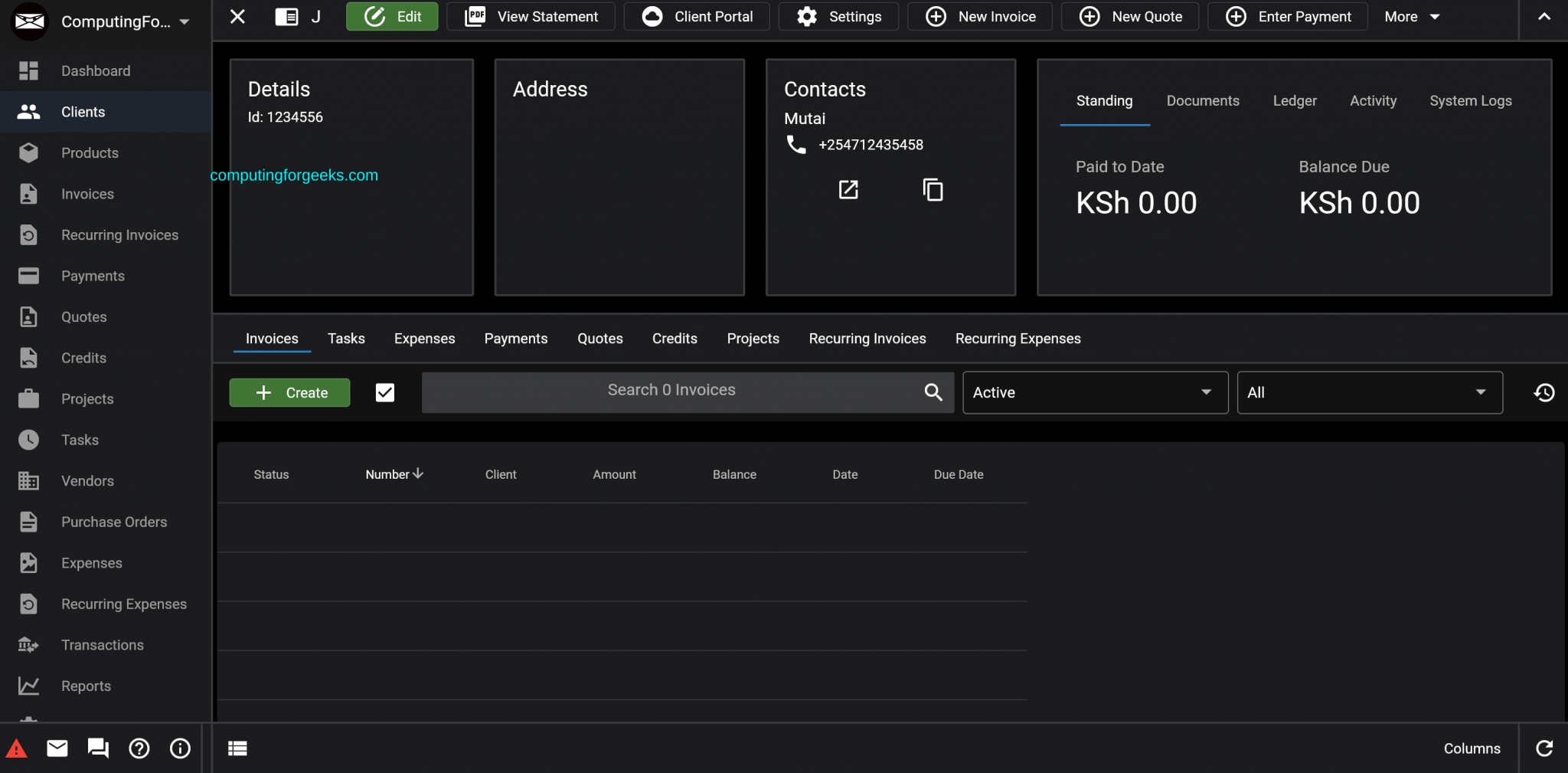
Task: Open the All filter dropdown
Action: click(x=1368, y=392)
